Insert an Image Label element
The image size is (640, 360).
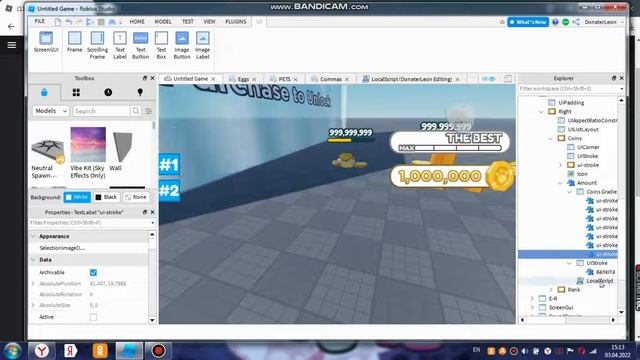tap(202, 45)
